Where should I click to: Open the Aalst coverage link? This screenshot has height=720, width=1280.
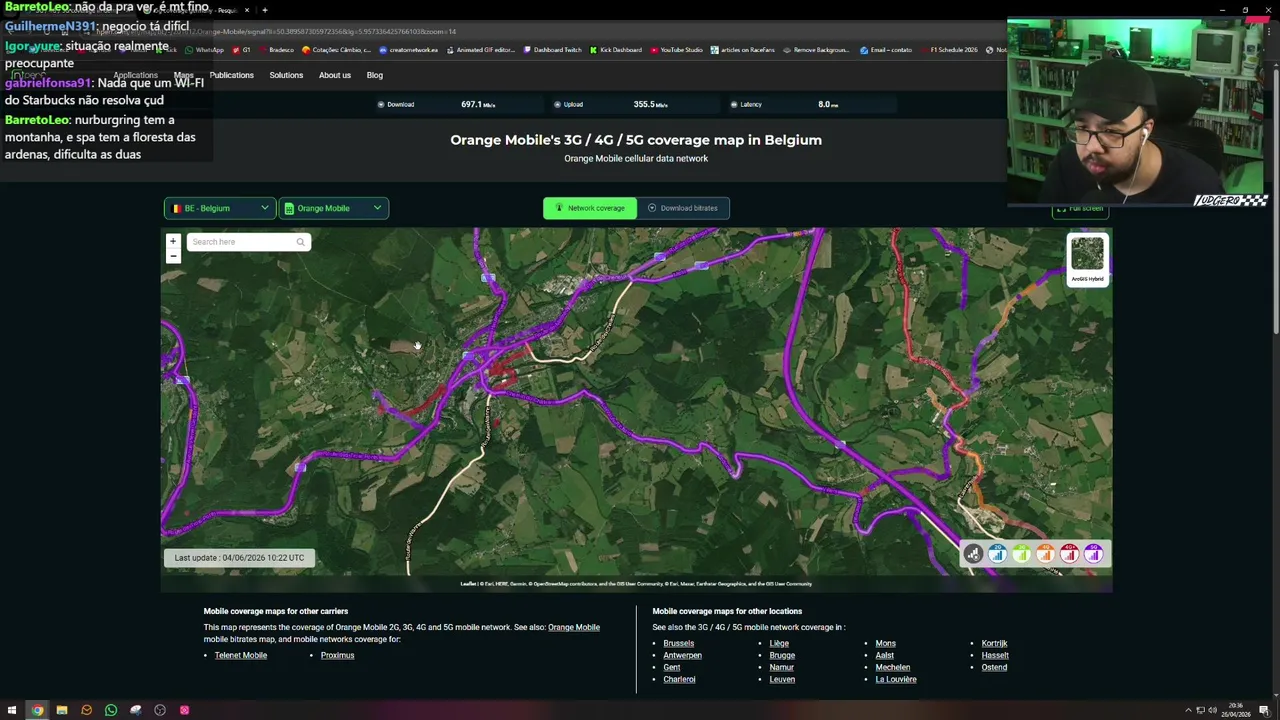[884, 655]
